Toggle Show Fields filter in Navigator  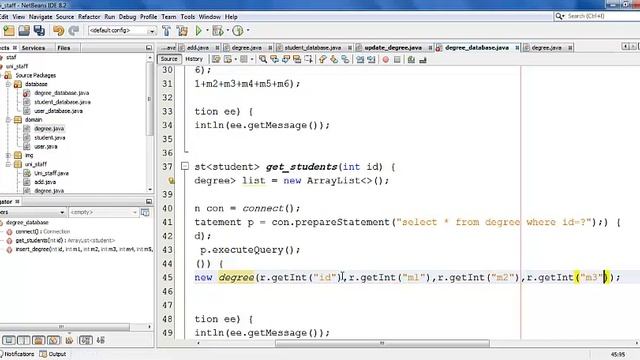(24, 340)
